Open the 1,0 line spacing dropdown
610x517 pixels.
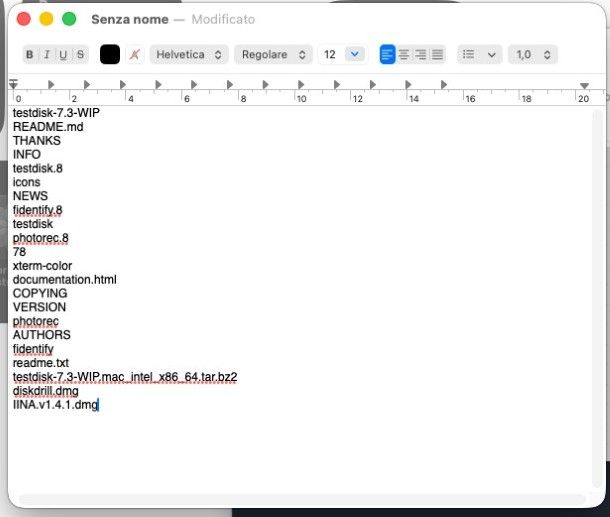(x=533, y=54)
